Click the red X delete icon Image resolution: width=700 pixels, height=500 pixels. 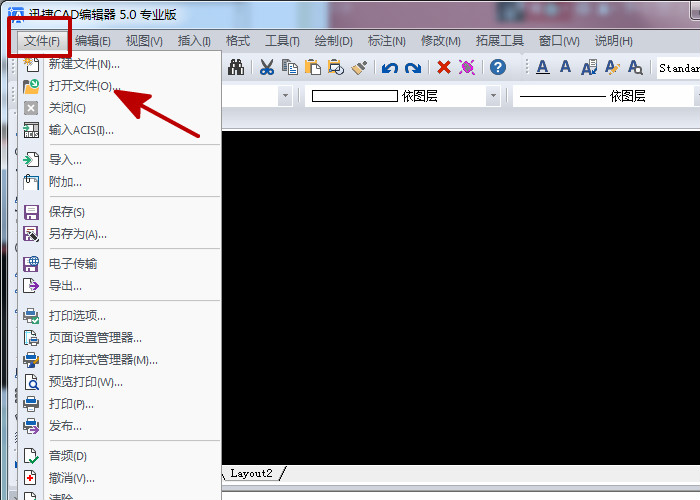pos(444,68)
